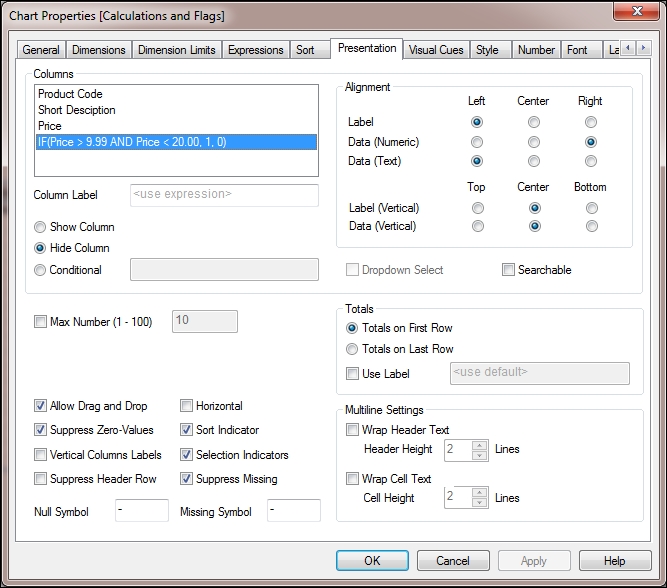Viewport: 667px width, 588px height.
Task: Enable the Max Number checkbox
Action: pos(41,322)
